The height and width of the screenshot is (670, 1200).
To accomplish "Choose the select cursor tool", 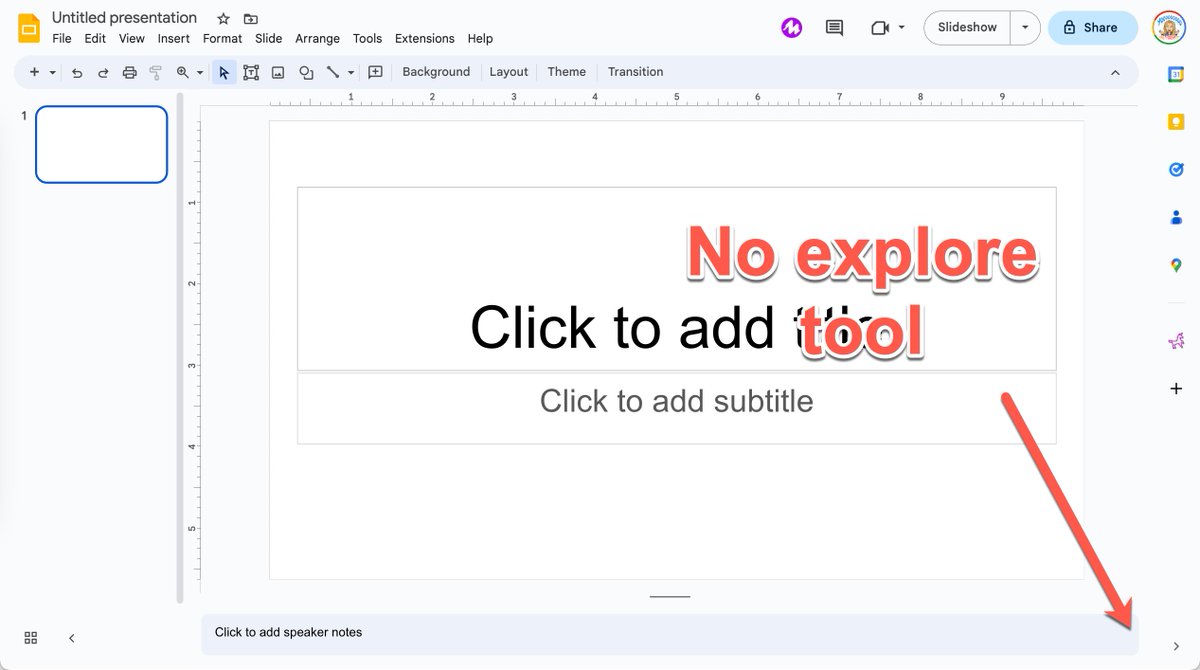I will (224, 72).
